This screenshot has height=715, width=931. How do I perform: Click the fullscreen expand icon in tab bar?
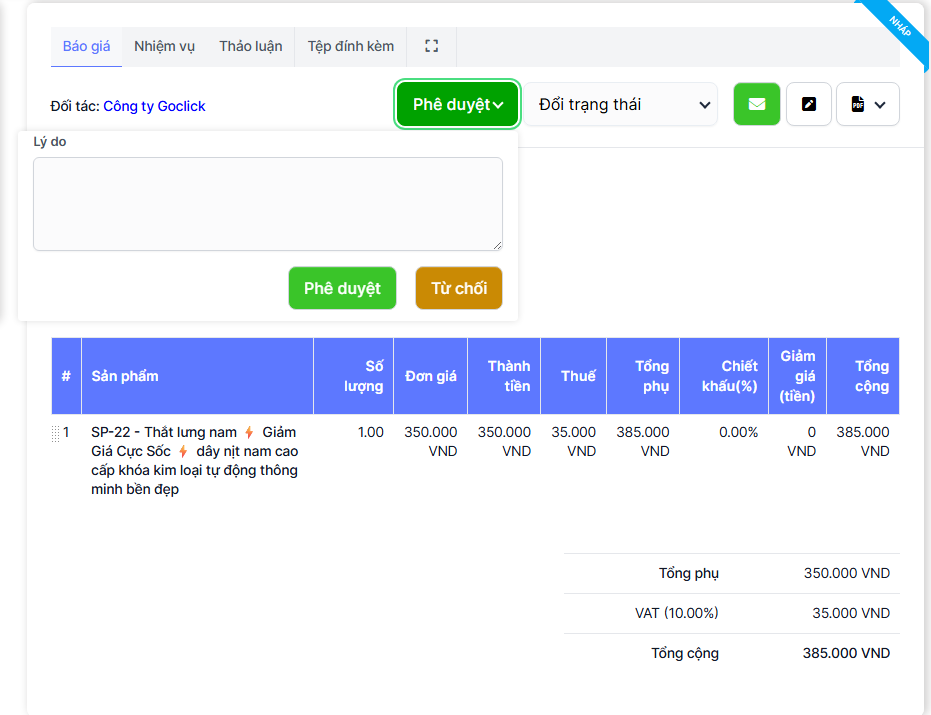coord(432,46)
